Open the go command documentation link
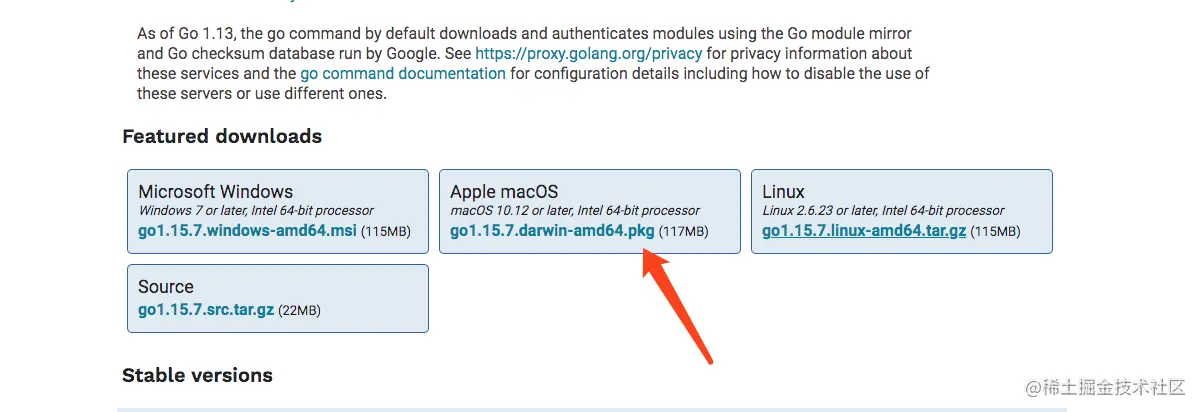The width and height of the screenshot is (1200, 412). [403, 73]
